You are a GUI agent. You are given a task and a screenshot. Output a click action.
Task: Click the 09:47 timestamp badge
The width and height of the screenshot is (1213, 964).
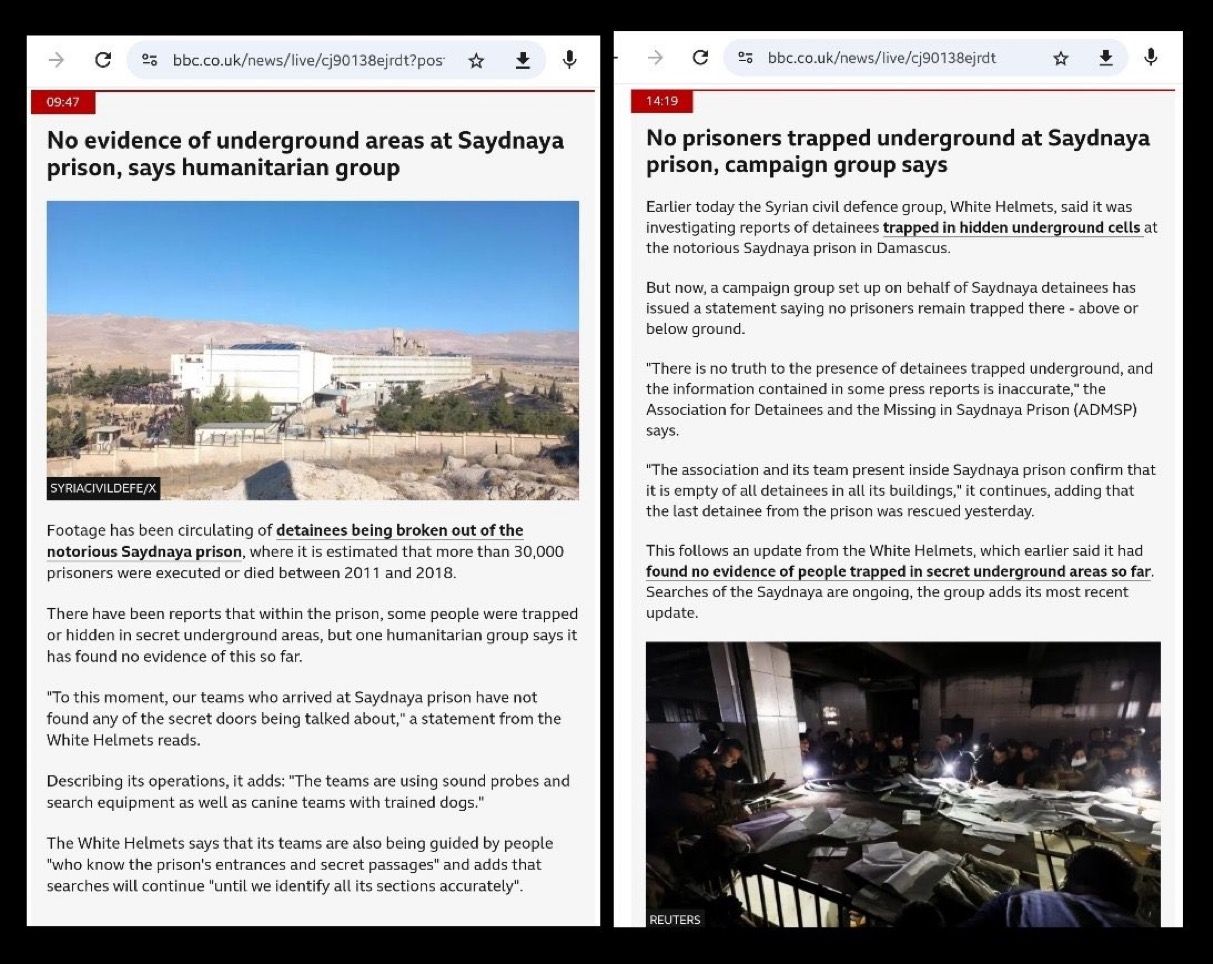pos(63,101)
